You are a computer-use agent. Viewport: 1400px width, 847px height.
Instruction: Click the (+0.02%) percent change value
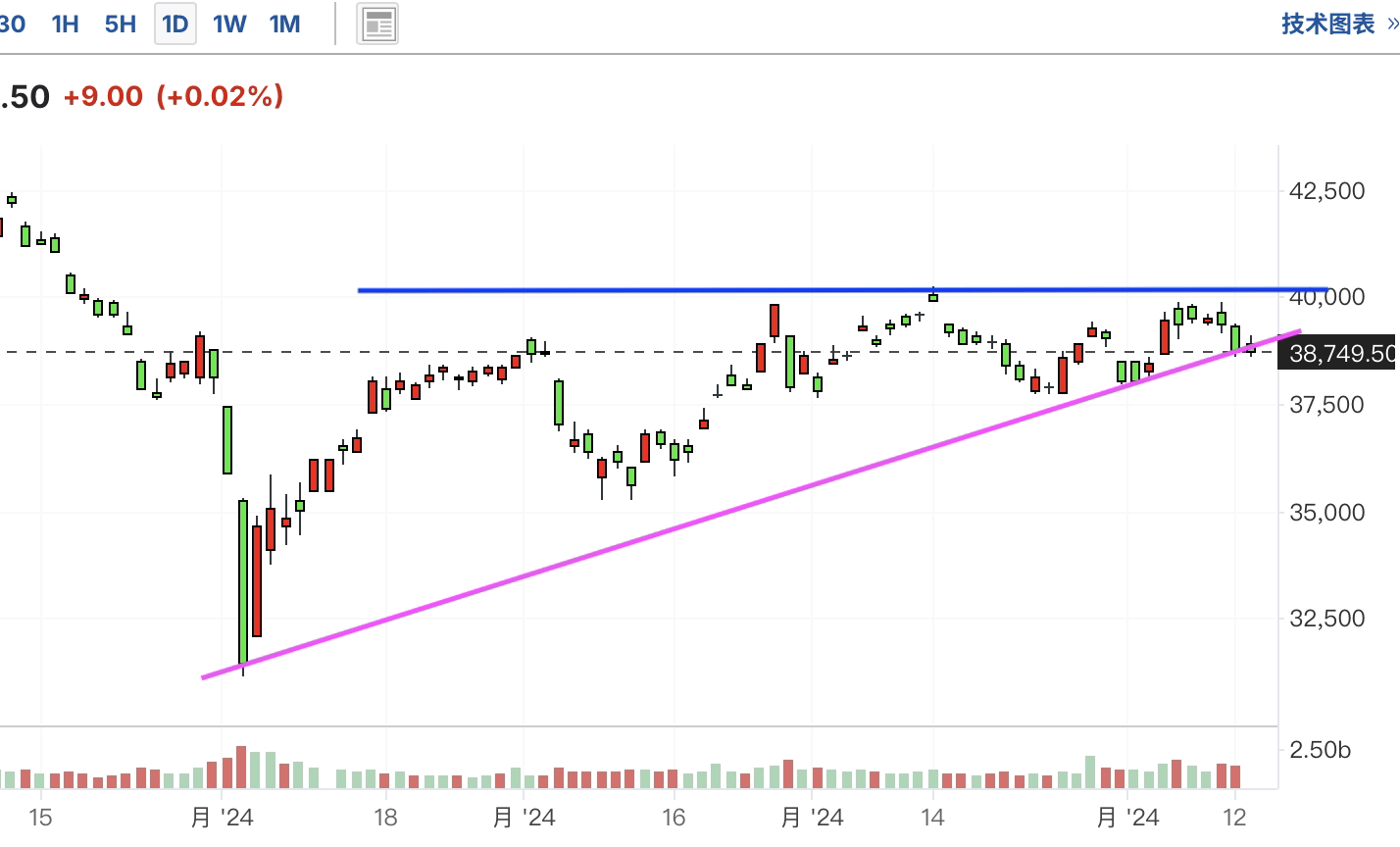coord(221,96)
